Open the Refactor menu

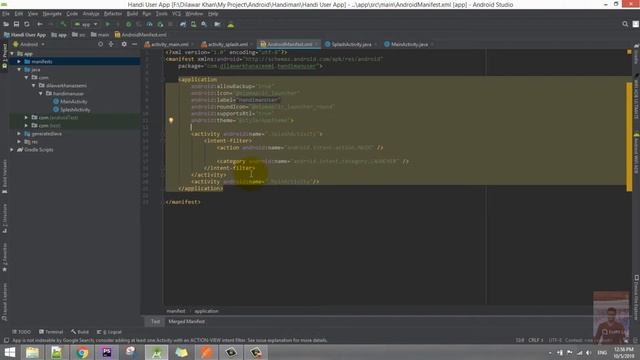click(x=113, y=14)
